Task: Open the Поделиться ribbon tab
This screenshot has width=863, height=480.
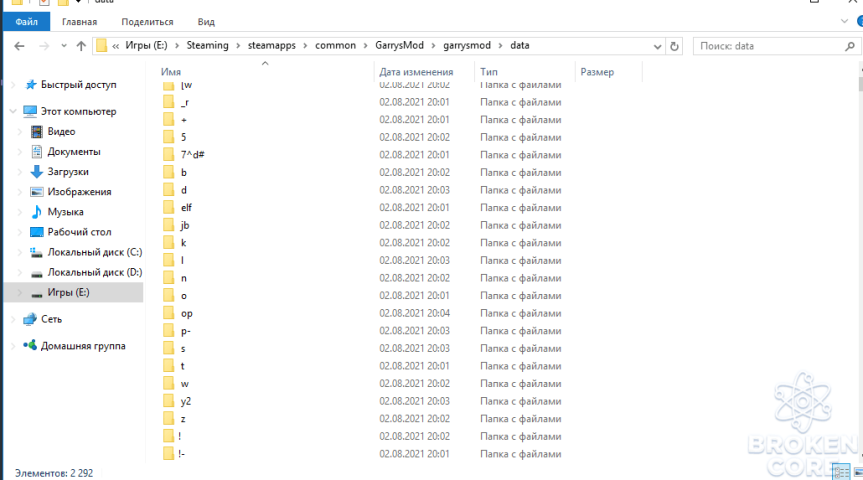Action: click(x=147, y=22)
